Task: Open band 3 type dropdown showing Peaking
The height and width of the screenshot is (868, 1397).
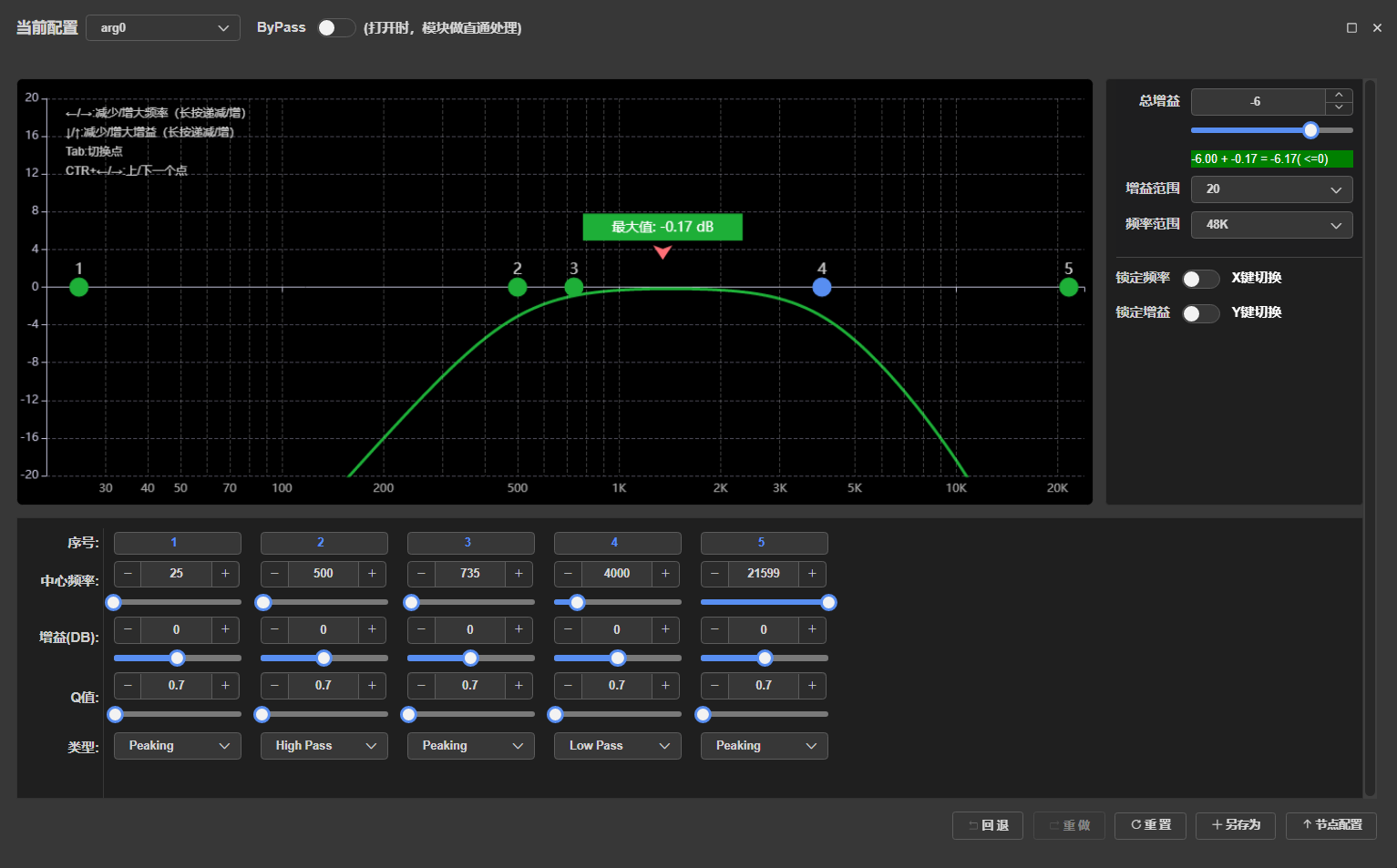Action: pos(471,746)
